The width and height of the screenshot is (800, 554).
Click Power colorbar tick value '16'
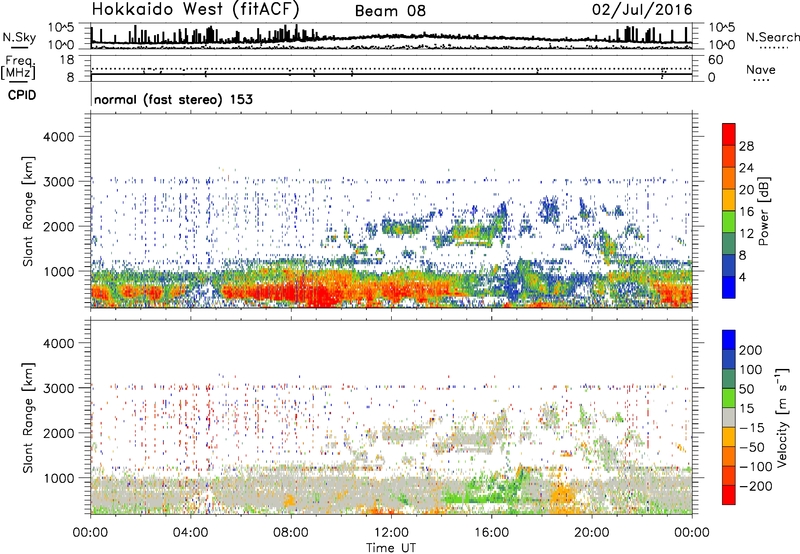pyautogui.click(x=745, y=212)
